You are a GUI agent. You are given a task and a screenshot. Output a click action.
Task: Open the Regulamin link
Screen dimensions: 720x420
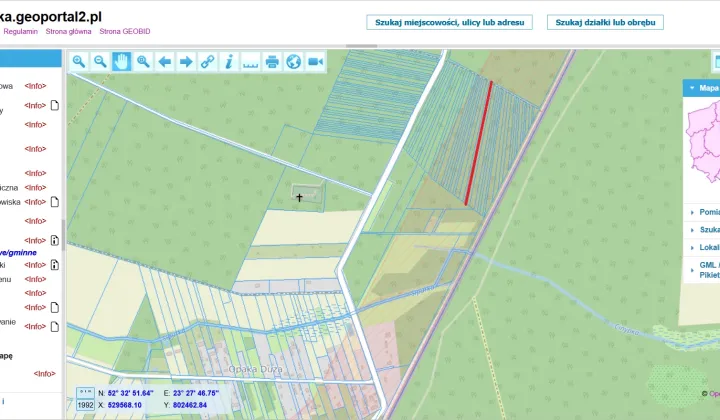tap(21, 32)
